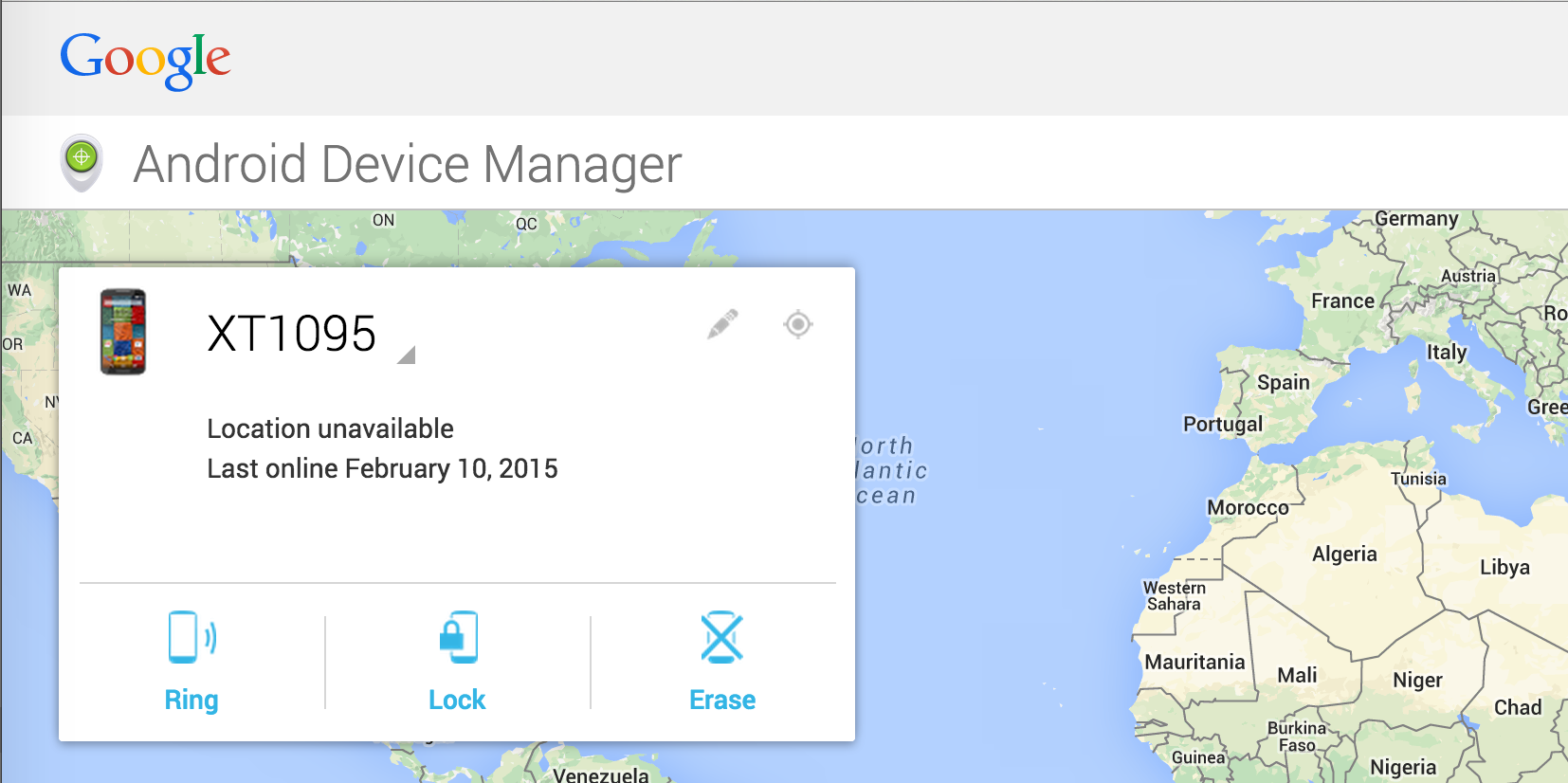Screen dimensions: 1568x783
Task: Click France label on the map
Action: tap(1342, 300)
